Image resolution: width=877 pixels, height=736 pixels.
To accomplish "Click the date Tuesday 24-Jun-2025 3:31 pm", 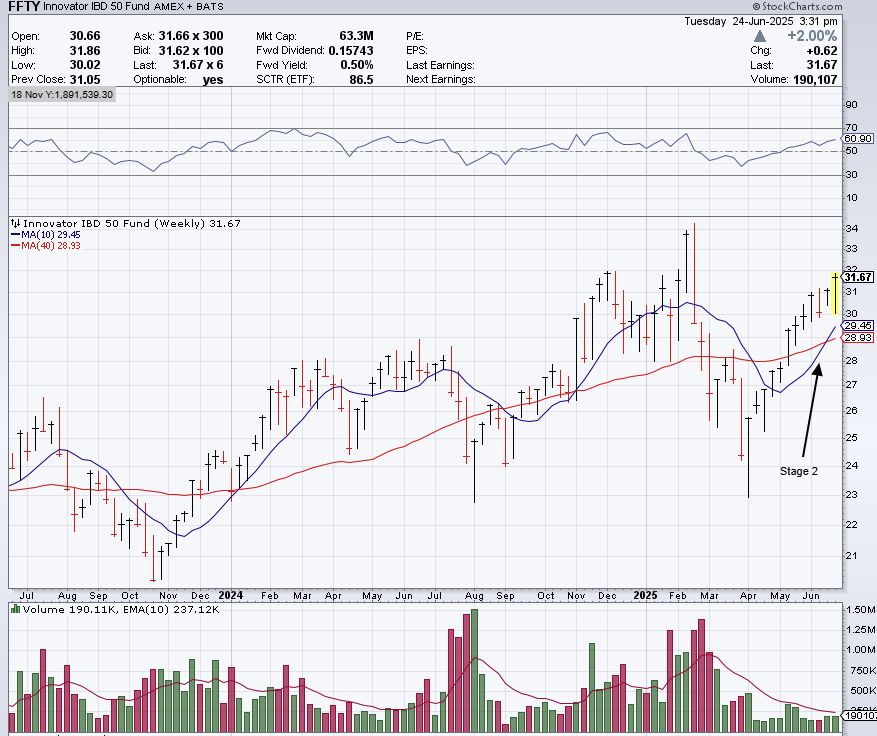I will pos(761,21).
